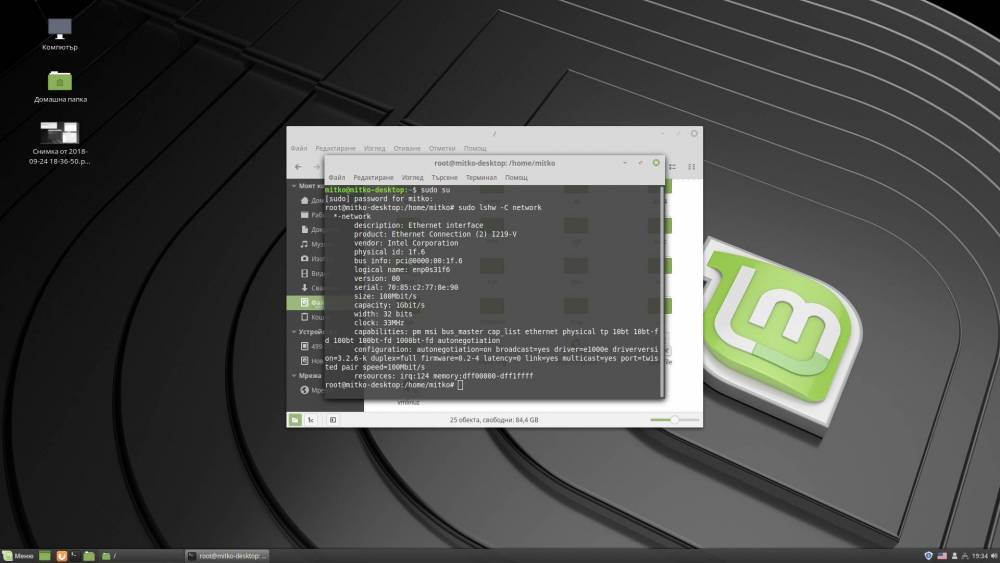
Task: Launch terminal from panel launcher
Action: [x=75, y=556]
